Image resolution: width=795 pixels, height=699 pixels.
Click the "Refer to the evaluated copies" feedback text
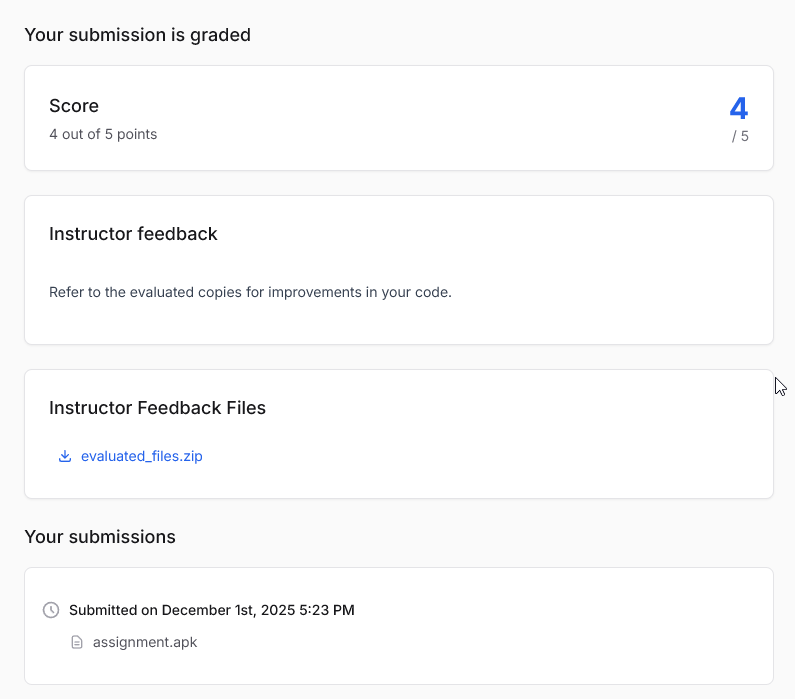click(250, 293)
